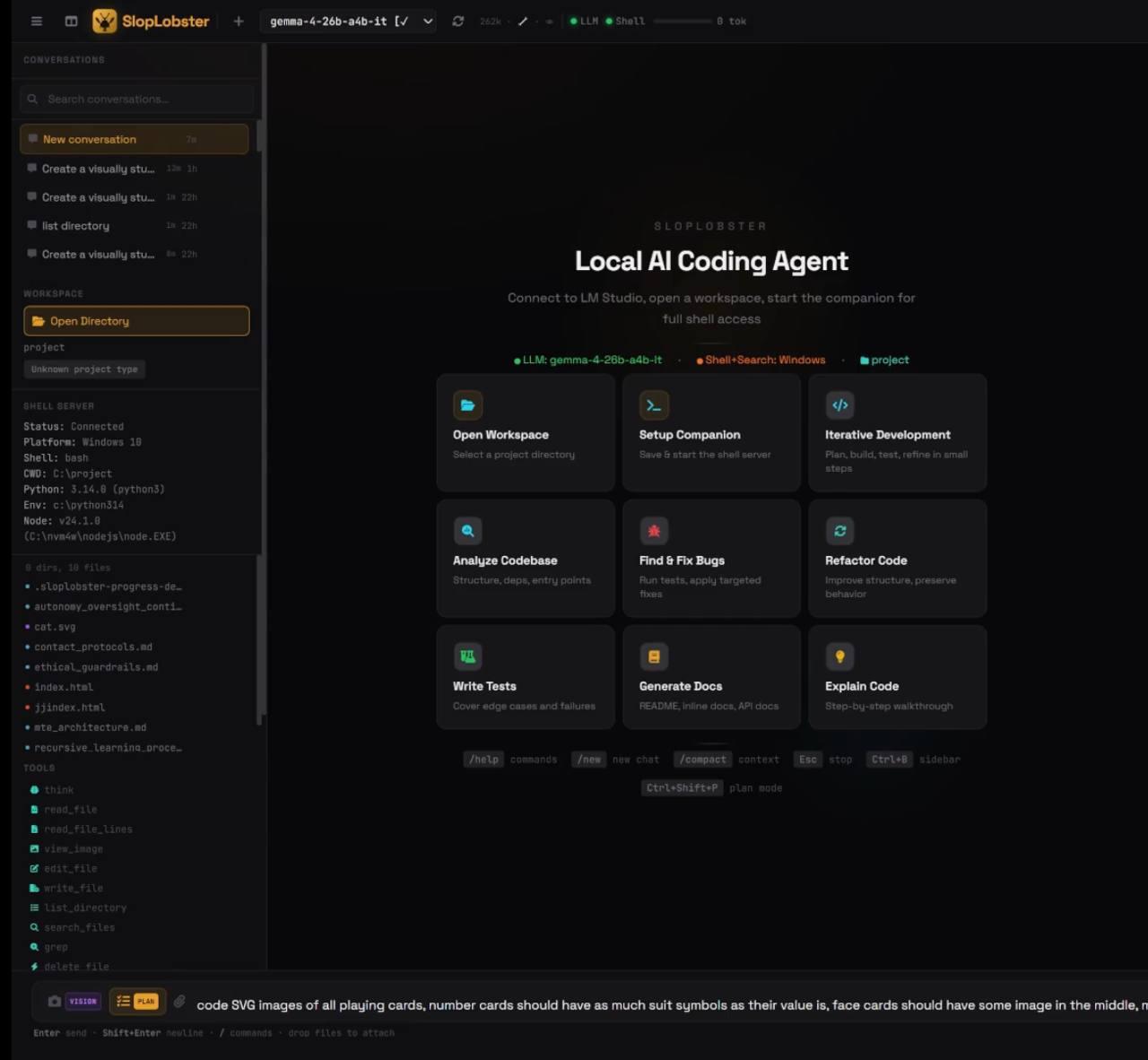Viewport: 1148px width, 1060px height.
Task: Click the SlopLobster lobster logo
Action: tap(105, 21)
